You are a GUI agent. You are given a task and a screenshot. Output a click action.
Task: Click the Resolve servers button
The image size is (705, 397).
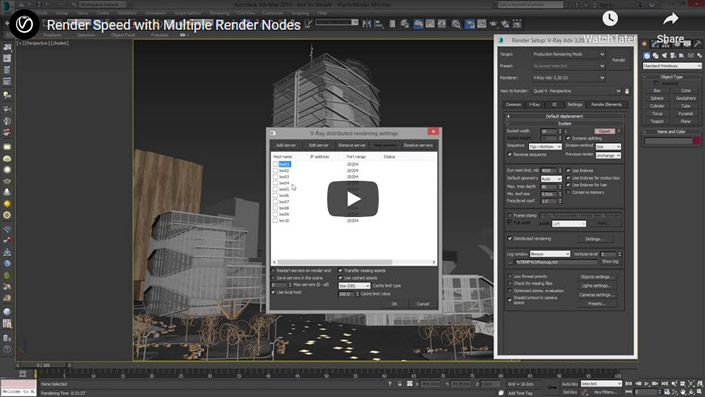(418, 145)
